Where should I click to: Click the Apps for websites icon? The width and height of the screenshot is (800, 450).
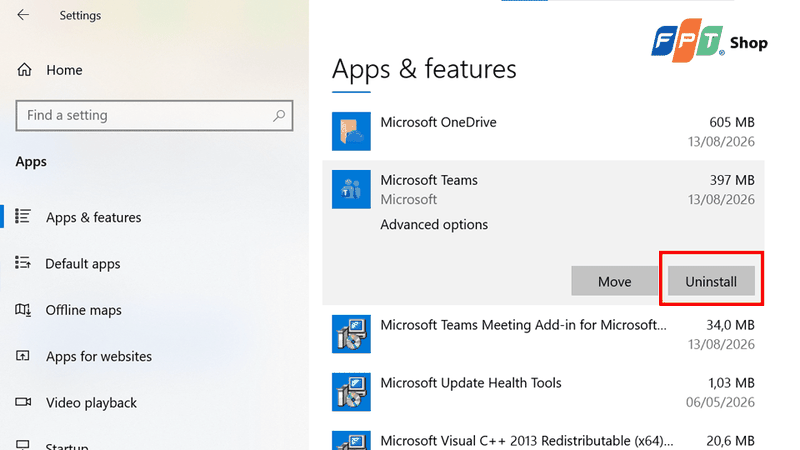point(22,356)
